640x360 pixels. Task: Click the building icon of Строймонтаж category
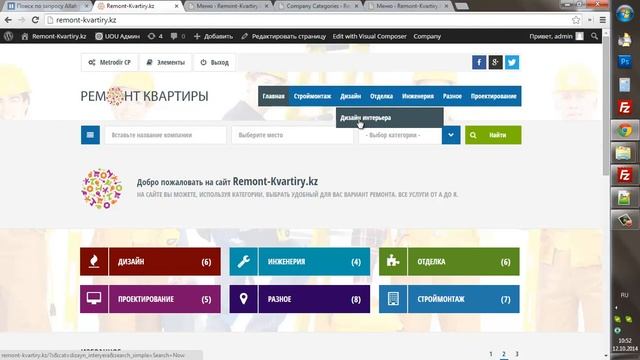coord(393,299)
